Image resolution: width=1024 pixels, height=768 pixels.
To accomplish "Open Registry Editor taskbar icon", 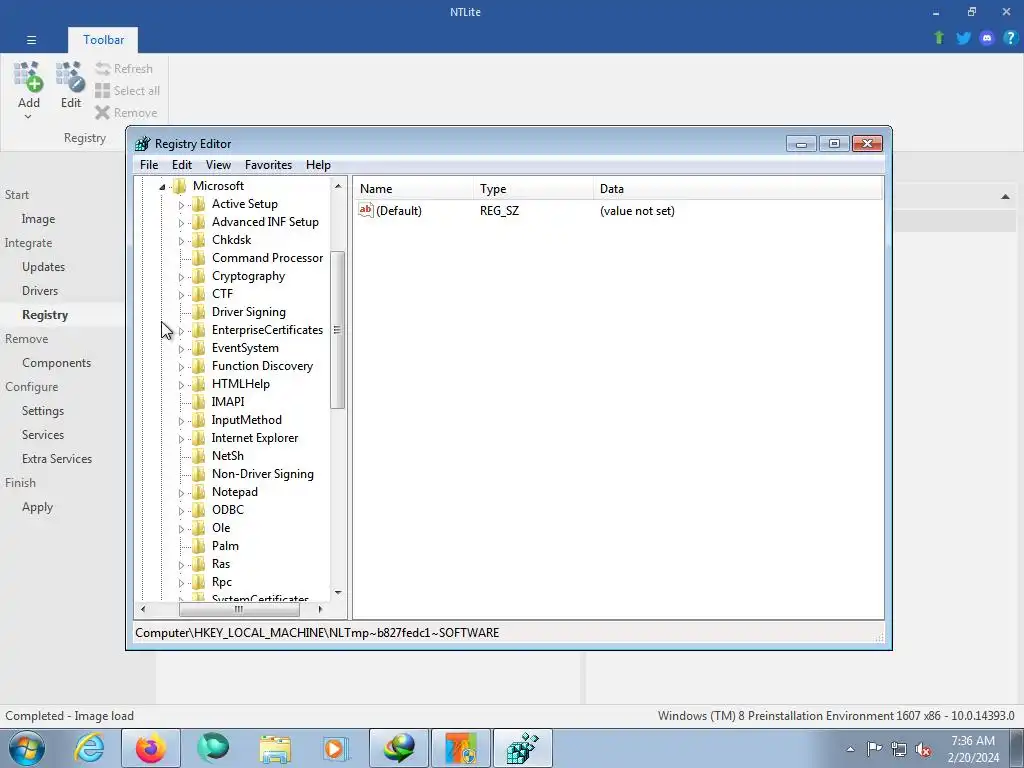I will (523, 748).
